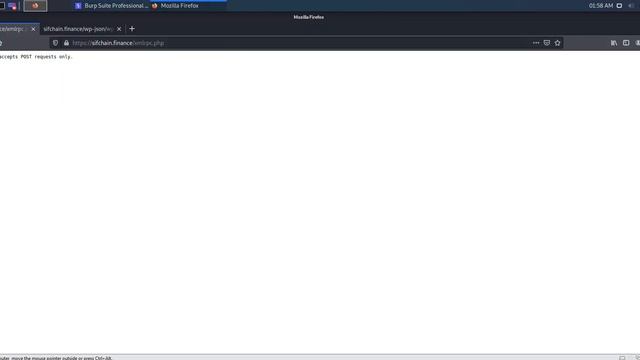Viewport: 640px width, 360px height.
Task: Open tracking protection shield icon
Action: pyautogui.click(x=56, y=43)
